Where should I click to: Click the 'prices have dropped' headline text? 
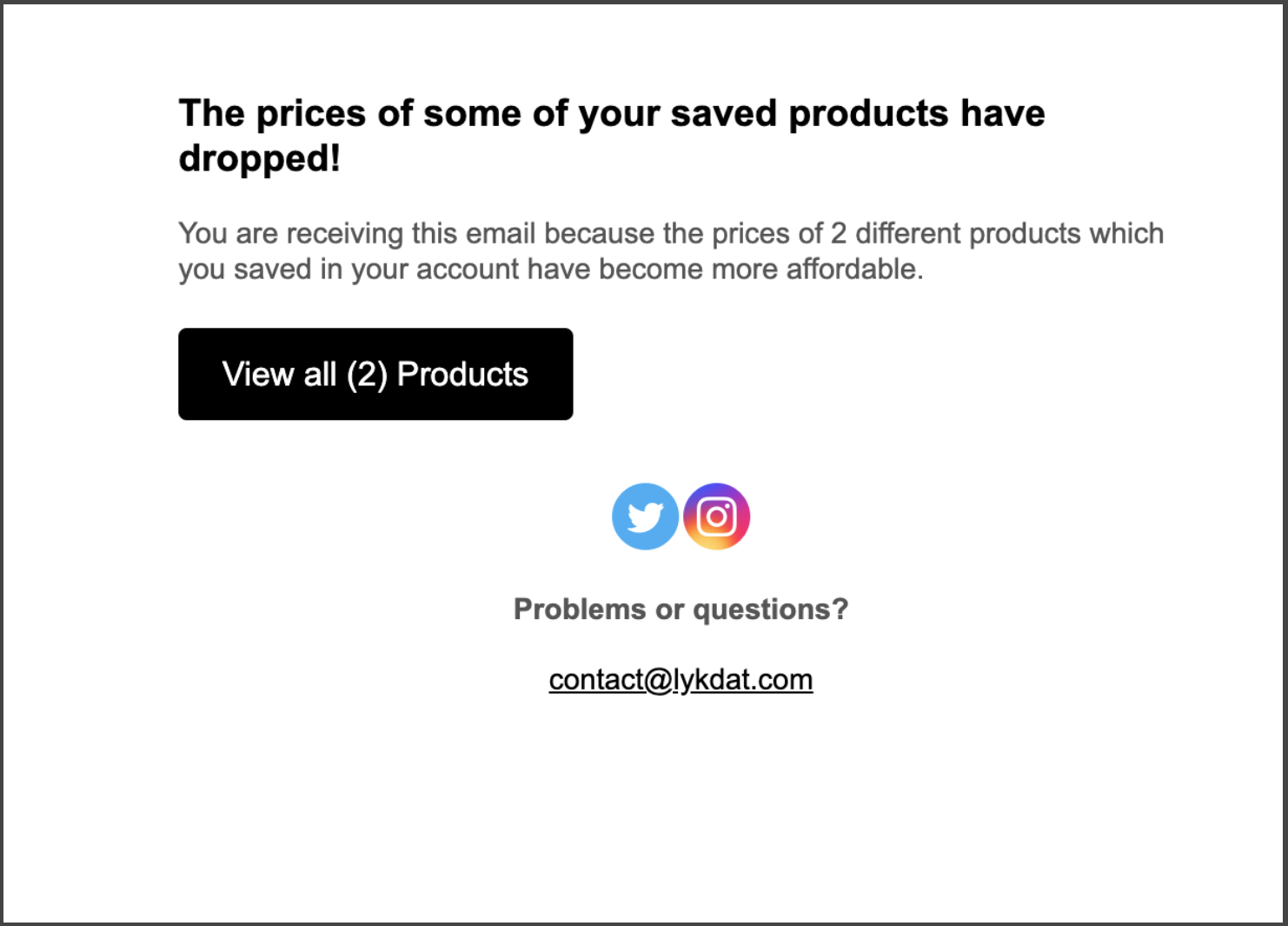[x=612, y=136]
